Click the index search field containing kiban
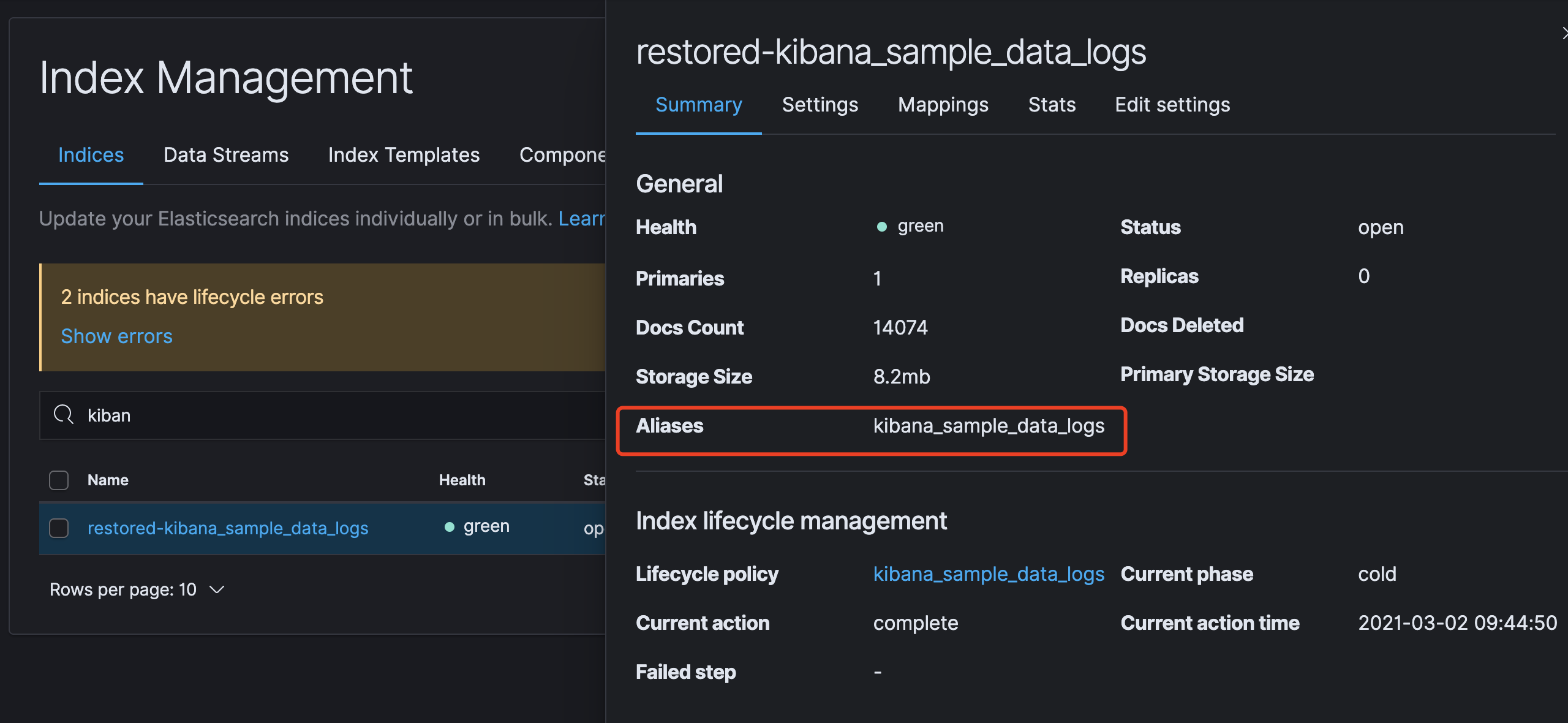 (322, 415)
